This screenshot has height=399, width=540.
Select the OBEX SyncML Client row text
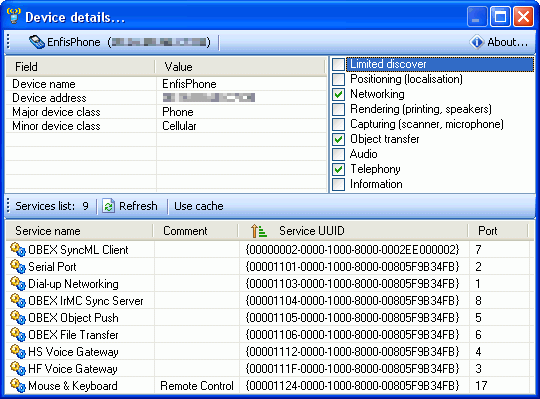78,250
